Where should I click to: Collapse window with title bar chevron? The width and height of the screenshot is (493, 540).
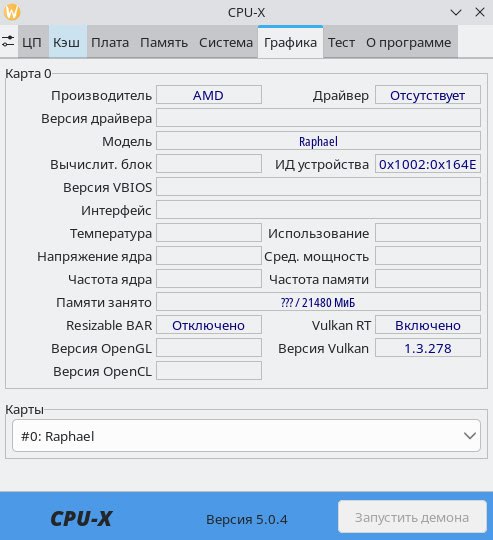(456, 13)
